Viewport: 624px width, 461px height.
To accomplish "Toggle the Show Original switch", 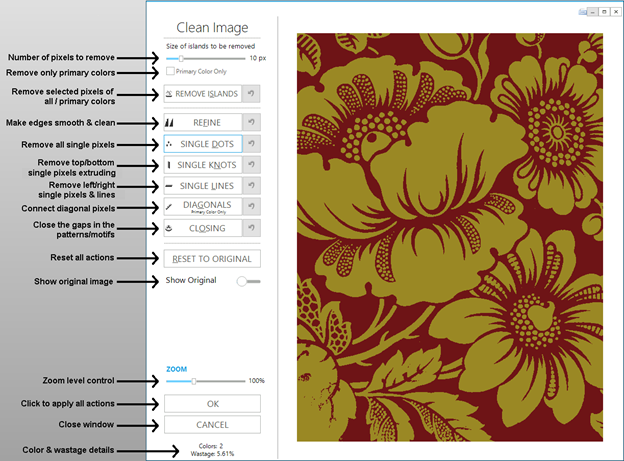I will 247,281.
